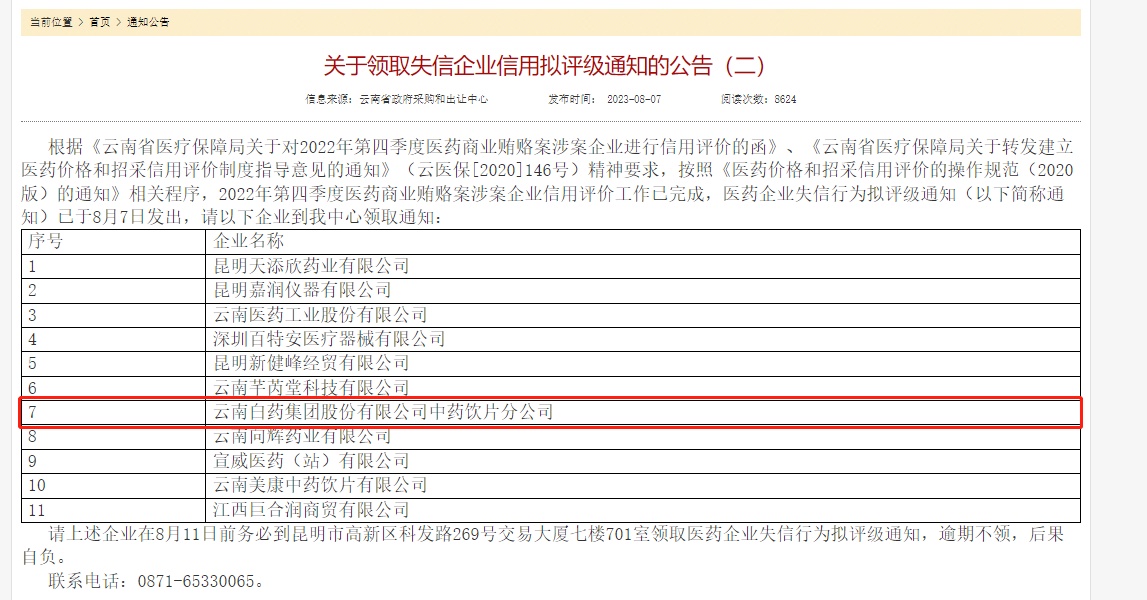Select row 云南芊芮堂科技有限公司
Image resolution: width=1147 pixels, height=600 pixels.
coord(551,388)
